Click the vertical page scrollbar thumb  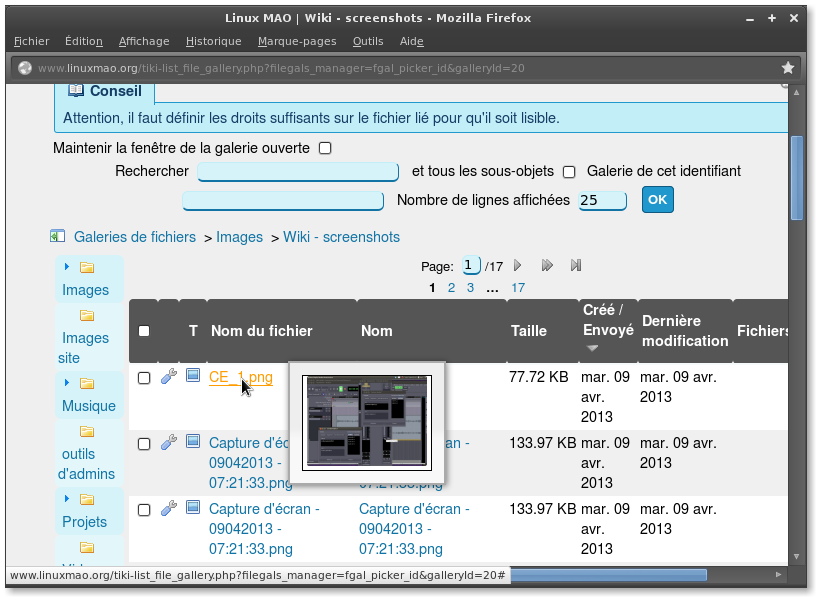point(797,178)
